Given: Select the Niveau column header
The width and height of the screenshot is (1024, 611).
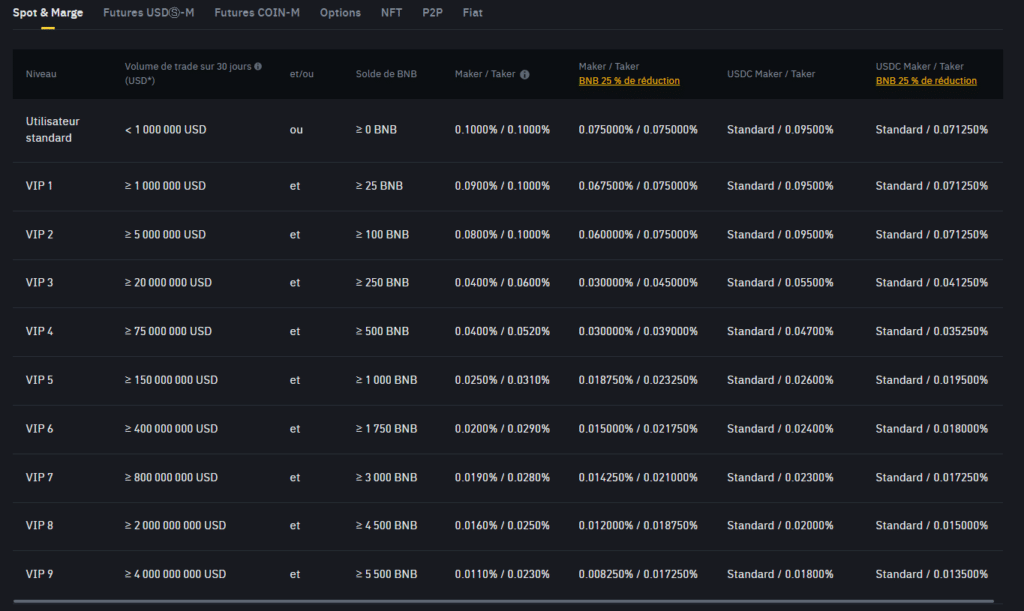Looking at the screenshot, I should (x=41, y=74).
